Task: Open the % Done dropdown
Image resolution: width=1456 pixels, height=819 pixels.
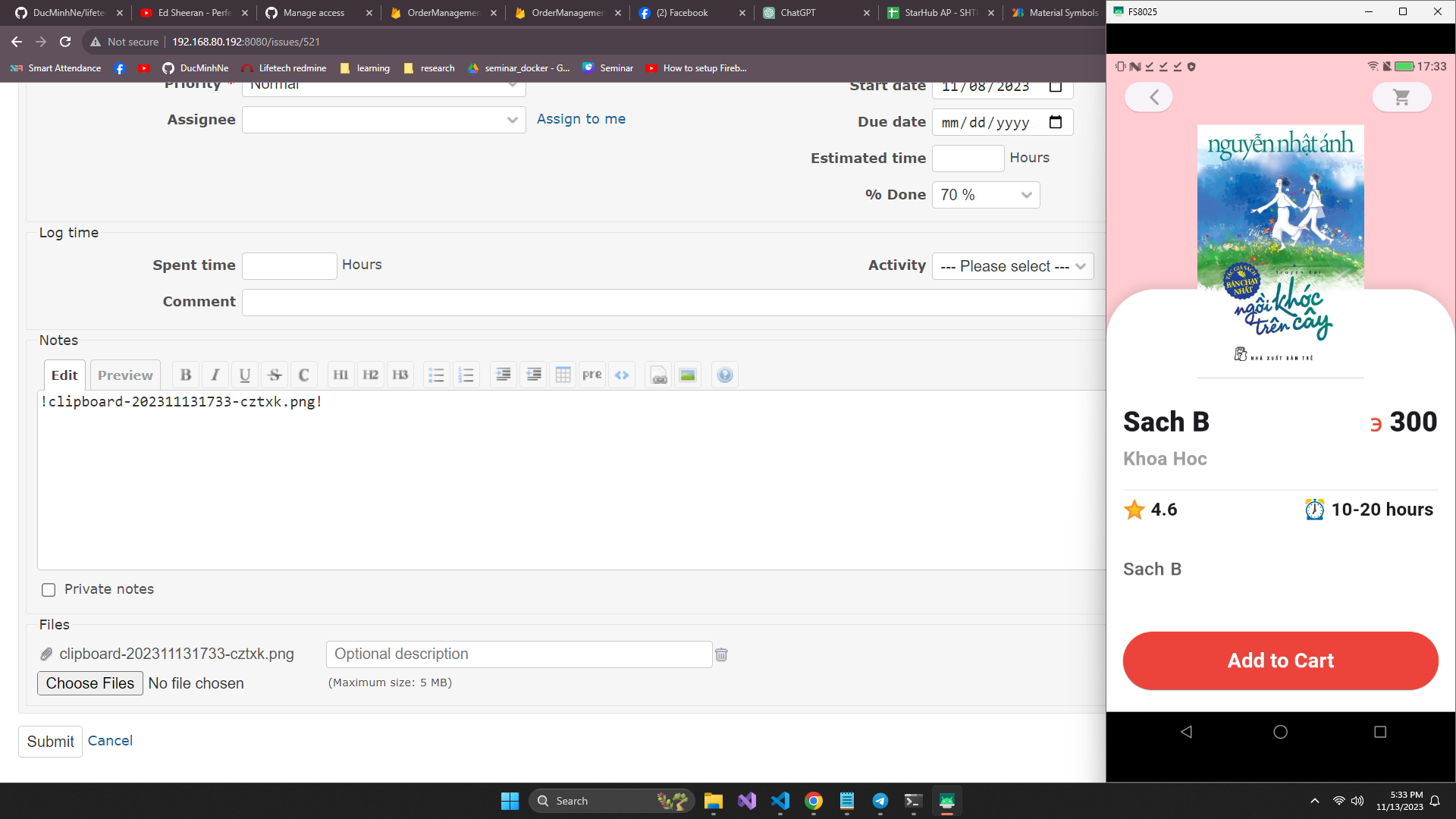Action: click(985, 195)
